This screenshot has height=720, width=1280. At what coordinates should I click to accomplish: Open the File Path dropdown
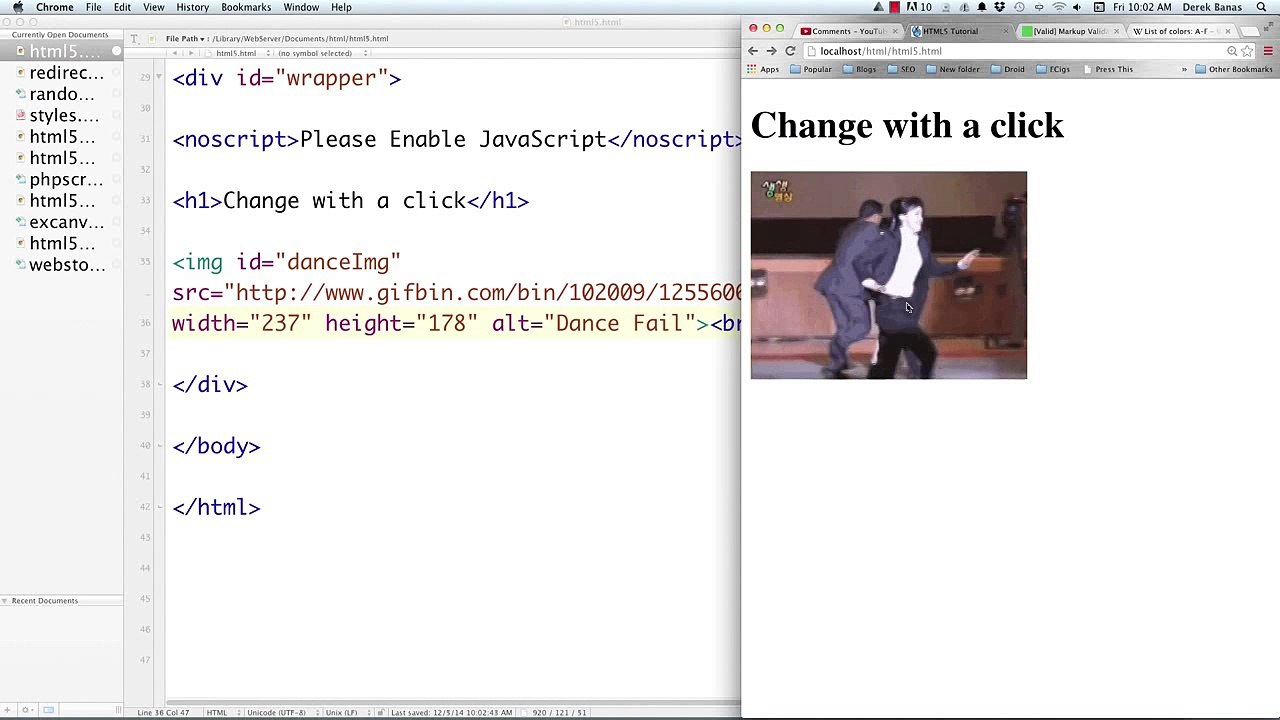(x=186, y=38)
